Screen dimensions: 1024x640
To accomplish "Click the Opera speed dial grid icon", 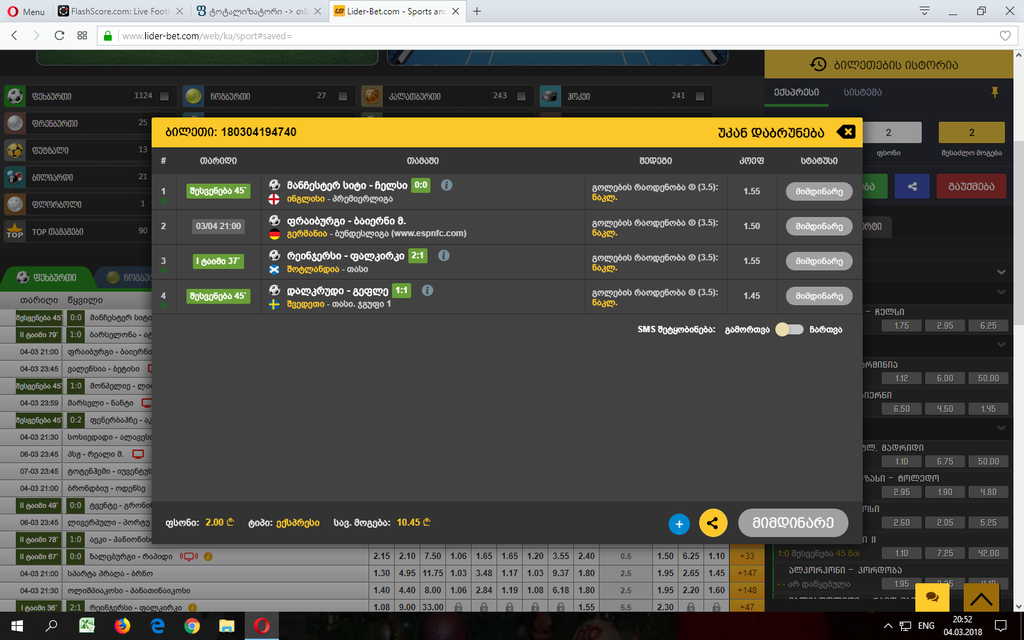I will [82, 35].
